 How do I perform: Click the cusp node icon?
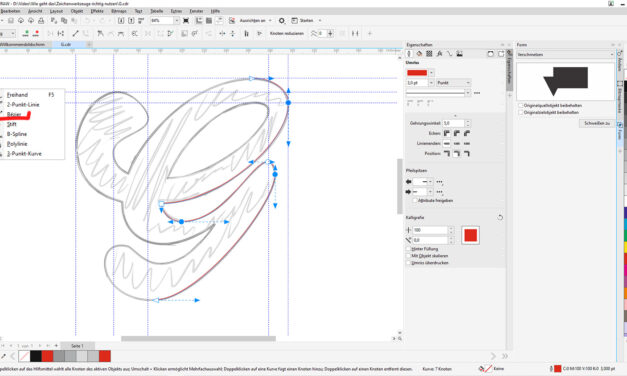click(x=100, y=33)
